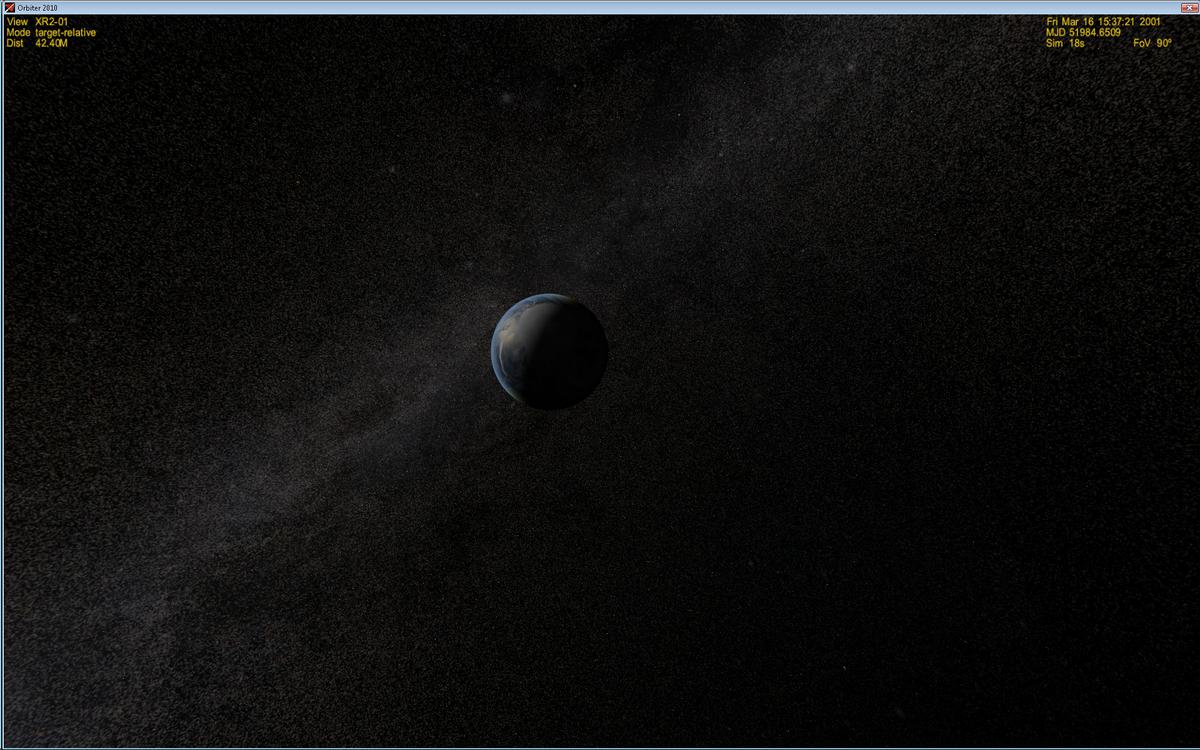Click the "Orbiter 2010" window title text
1200x750 pixels.
click(x=37, y=7)
